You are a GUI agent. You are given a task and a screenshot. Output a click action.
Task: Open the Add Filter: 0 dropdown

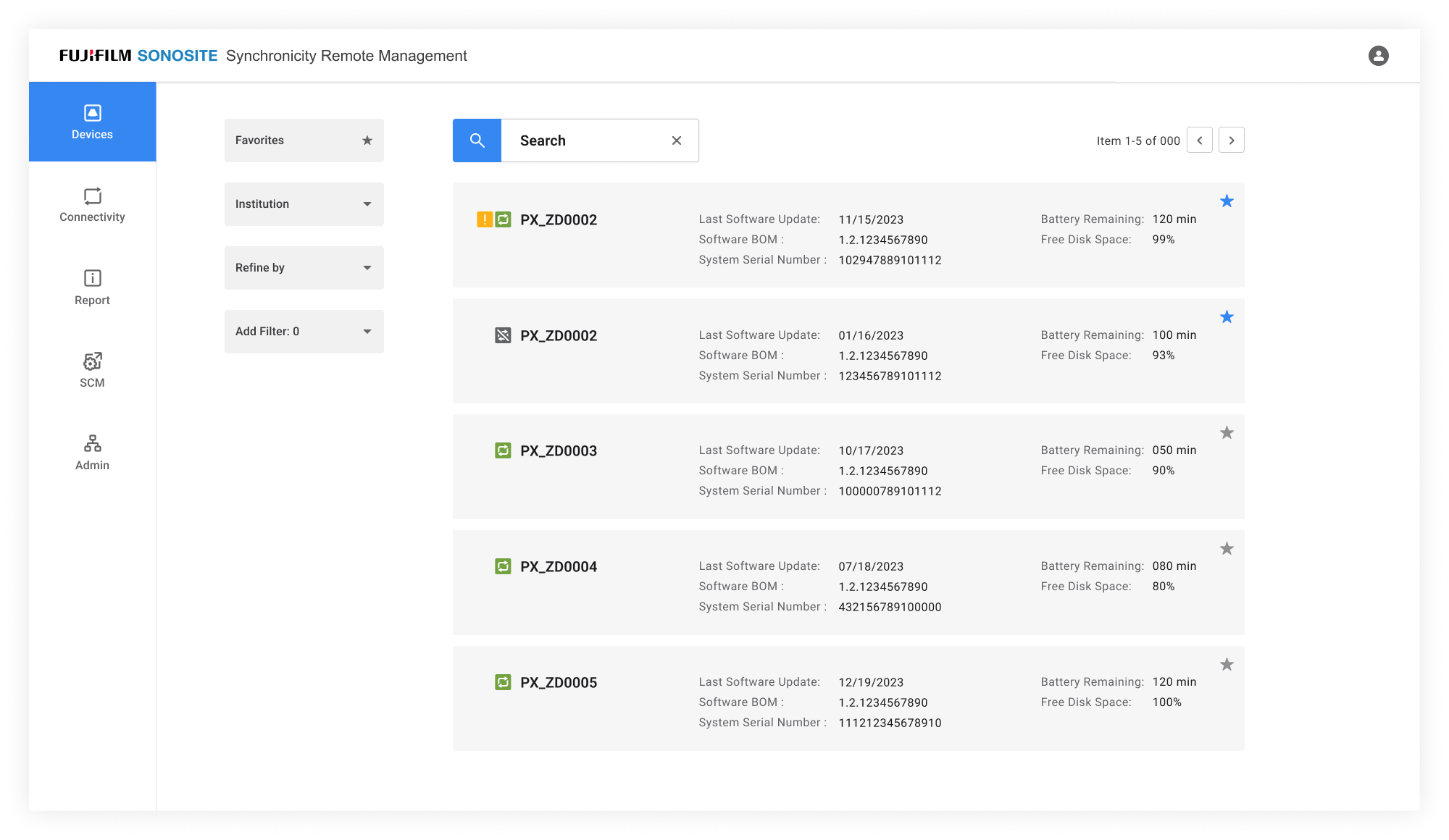(304, 332)
